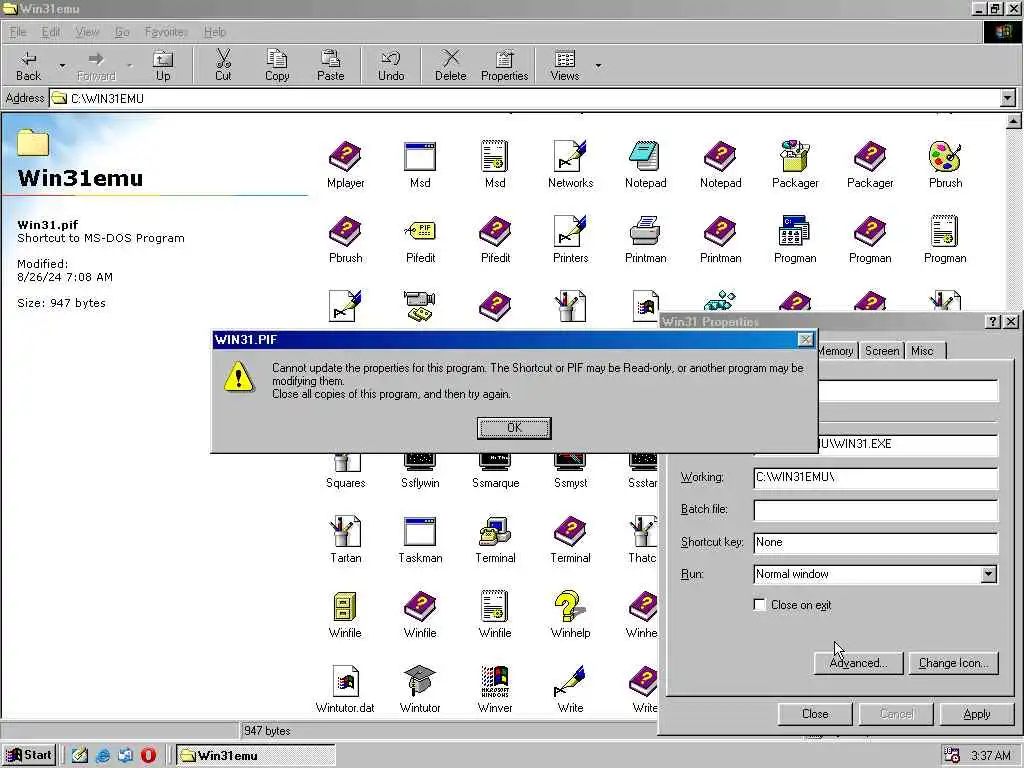
Task: Go Up one folder level
Action: click(x=163, y=65)
